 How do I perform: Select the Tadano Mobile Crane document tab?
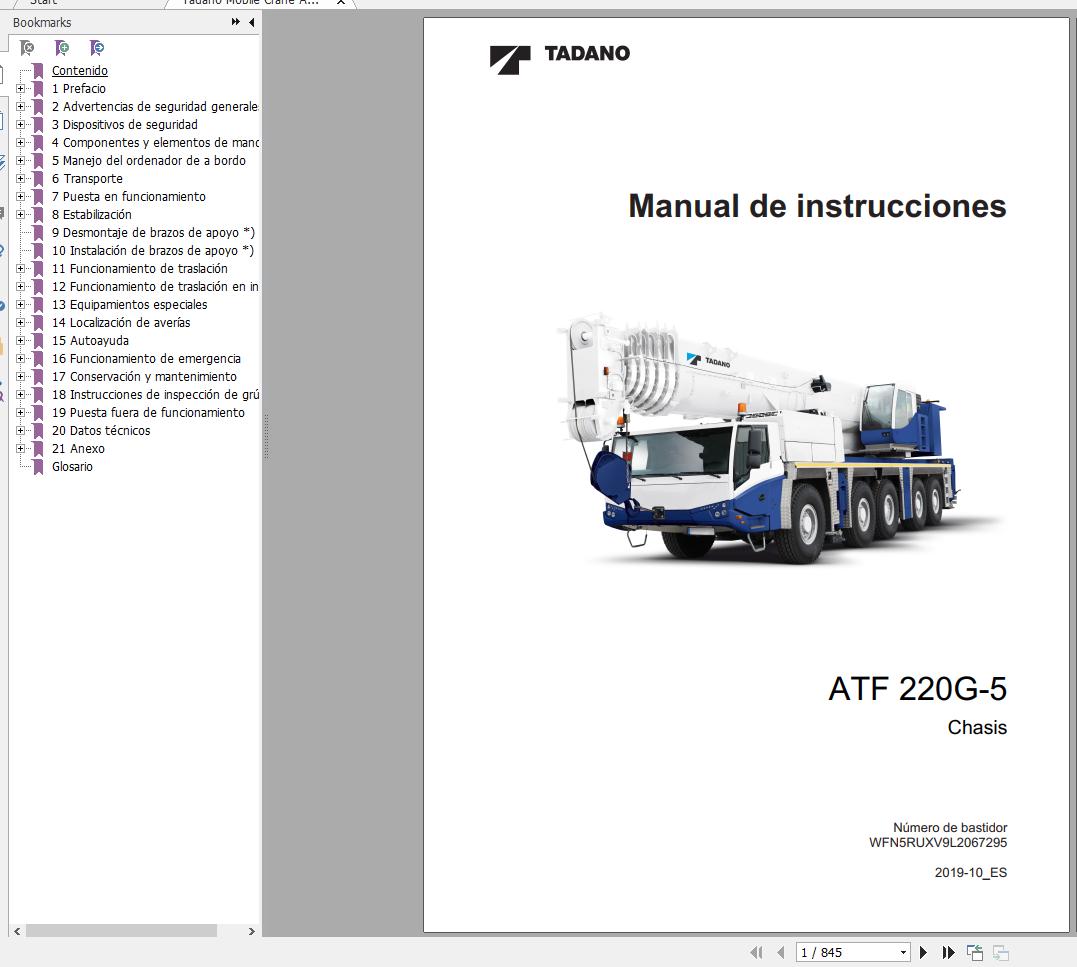pyautogui.click(x=250, y=3)
